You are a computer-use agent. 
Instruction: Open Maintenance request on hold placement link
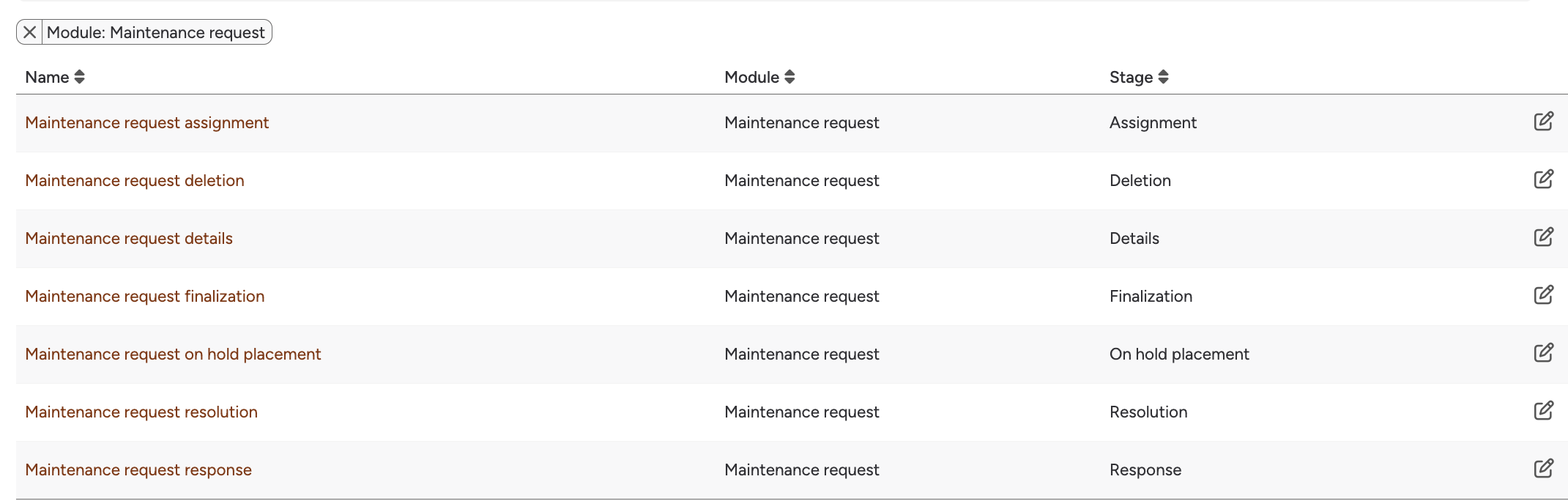click(173, 354)
